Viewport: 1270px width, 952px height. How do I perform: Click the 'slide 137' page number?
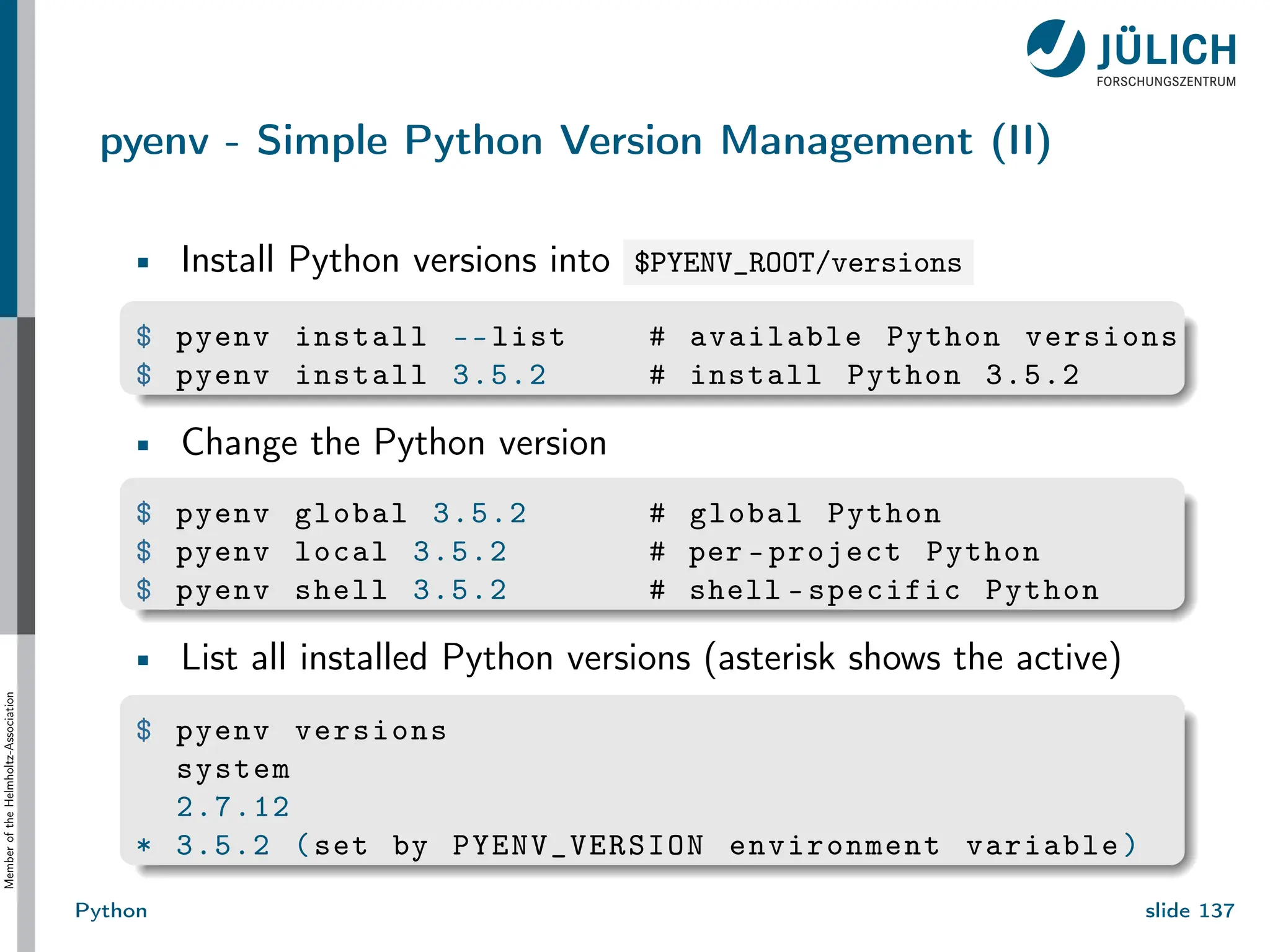[1189, 910]
